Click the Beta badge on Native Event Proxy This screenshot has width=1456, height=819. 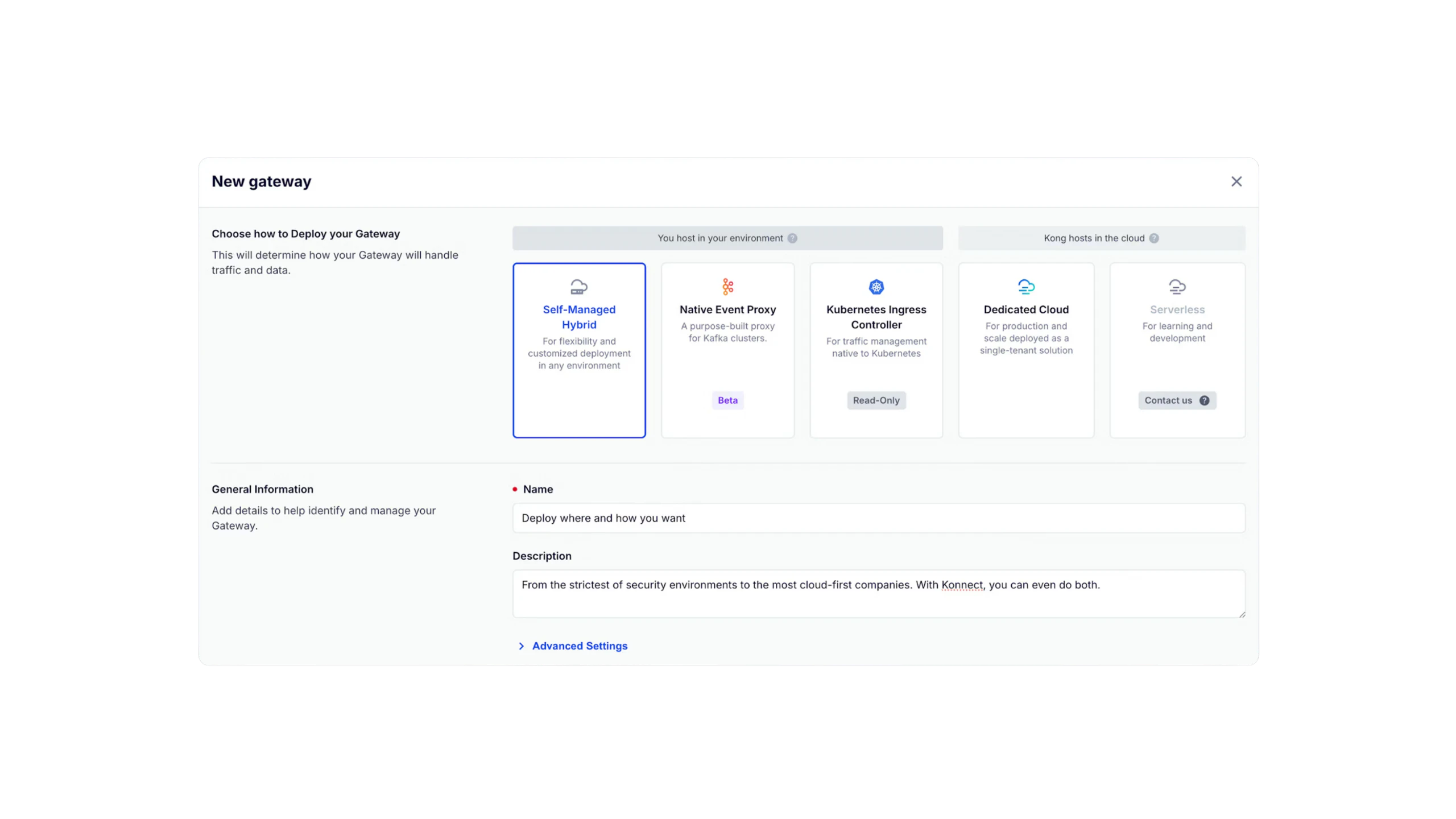click(x=727, y=400)
